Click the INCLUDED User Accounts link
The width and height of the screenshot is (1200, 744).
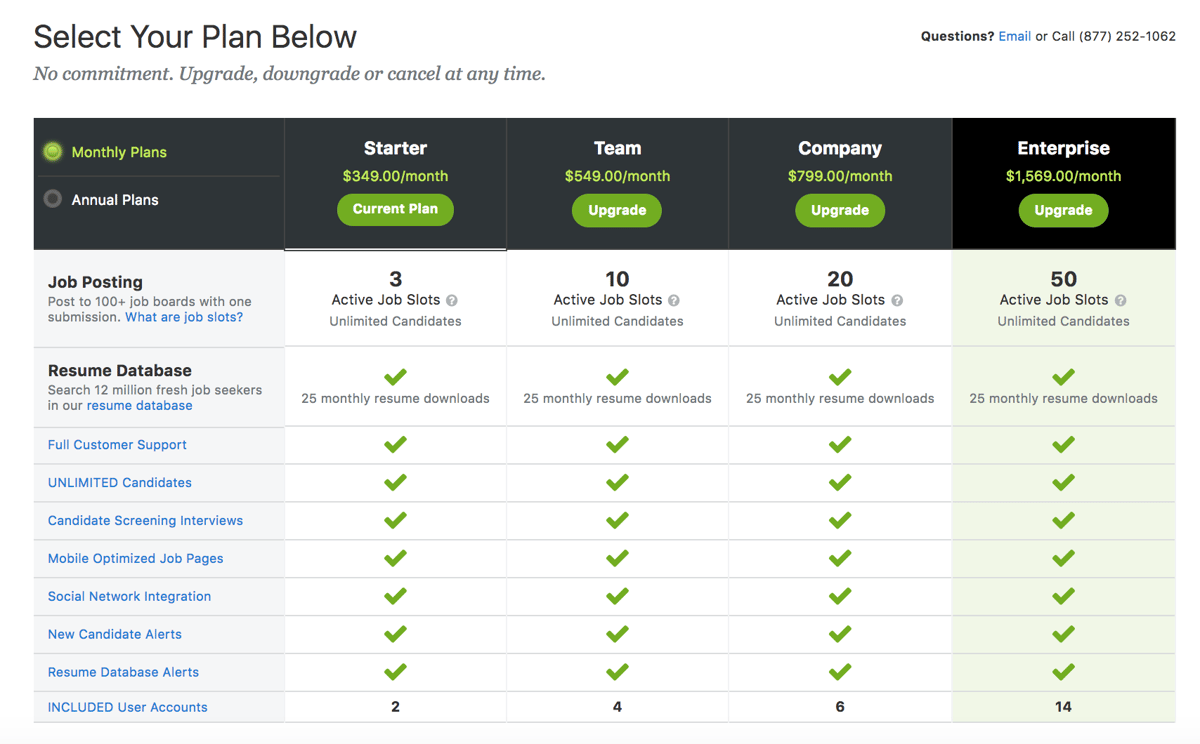click(x=127, y=707)
